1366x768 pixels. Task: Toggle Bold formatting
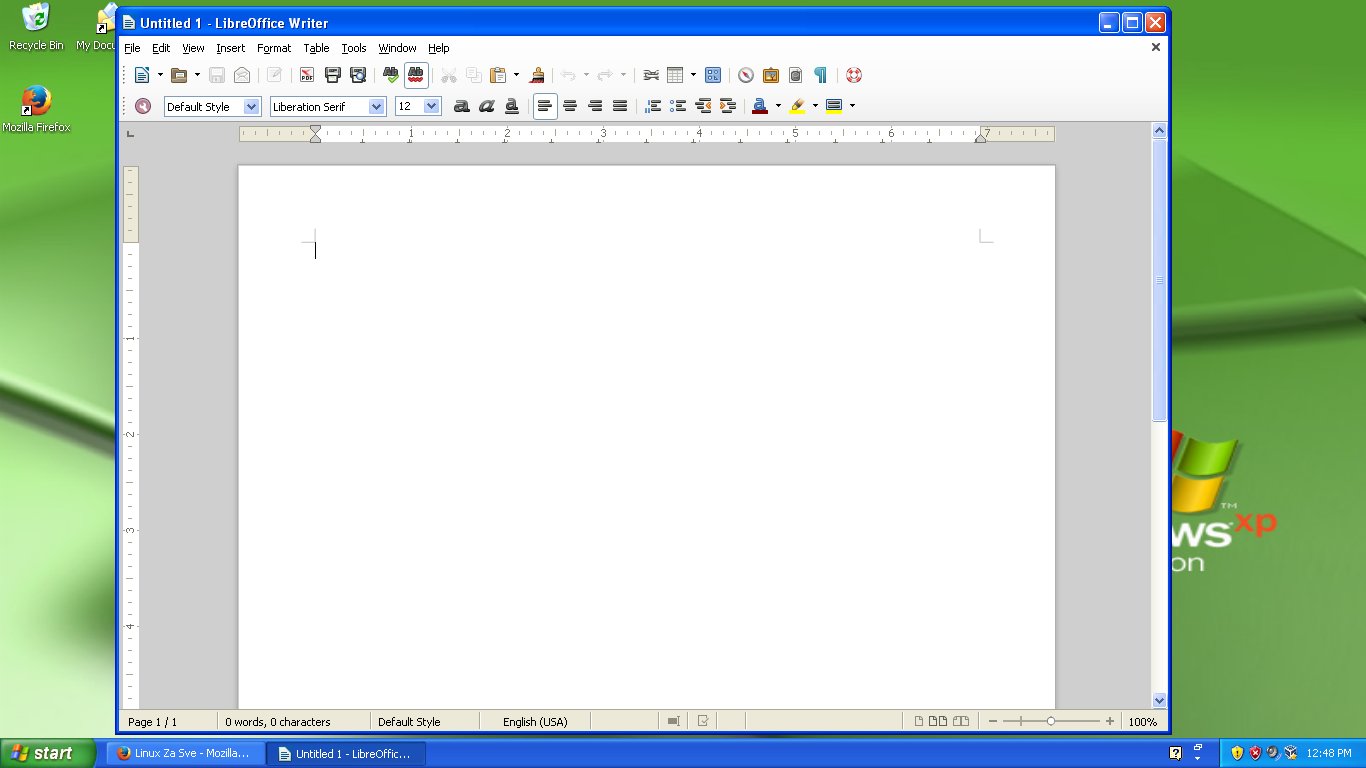(461, 106)
